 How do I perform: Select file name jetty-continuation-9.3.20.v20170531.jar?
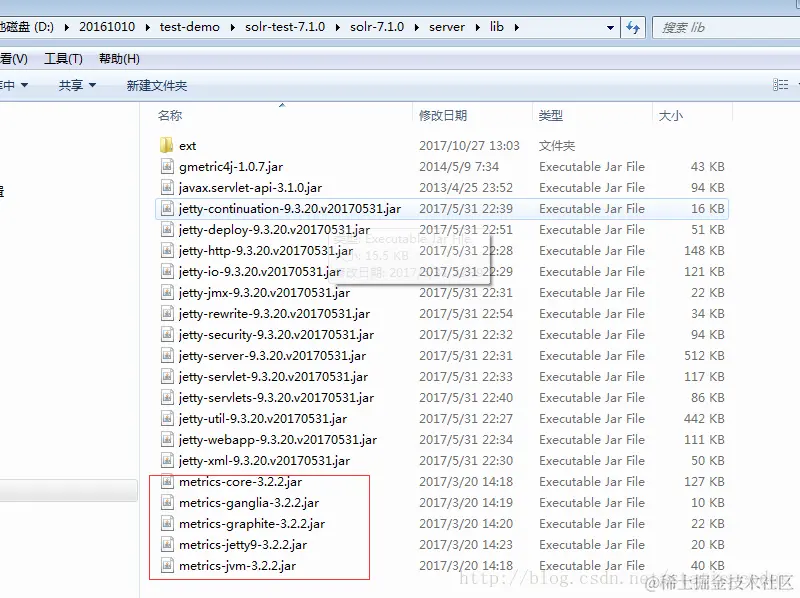click(x=290, y=209)
